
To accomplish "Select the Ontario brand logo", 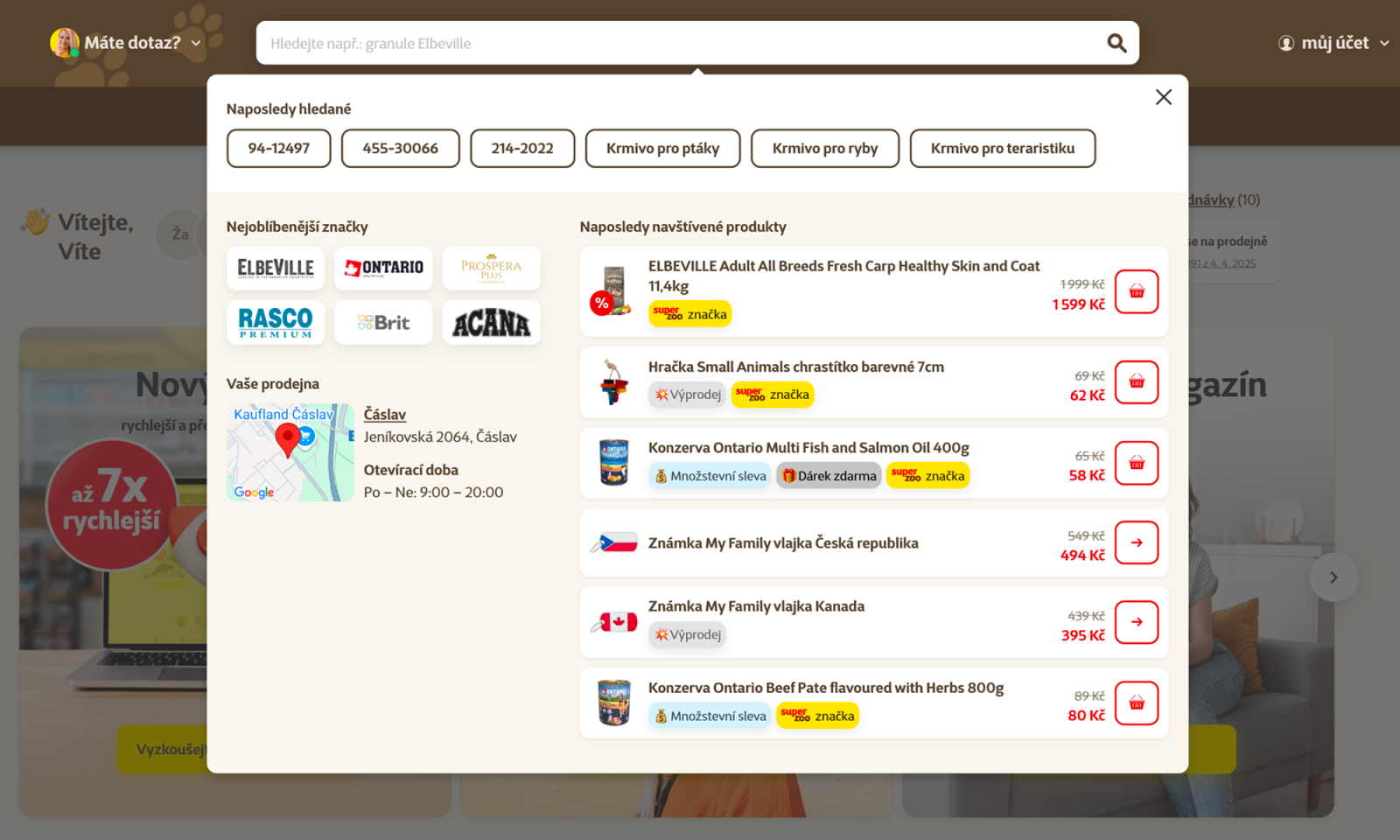I will pos(383,269).
